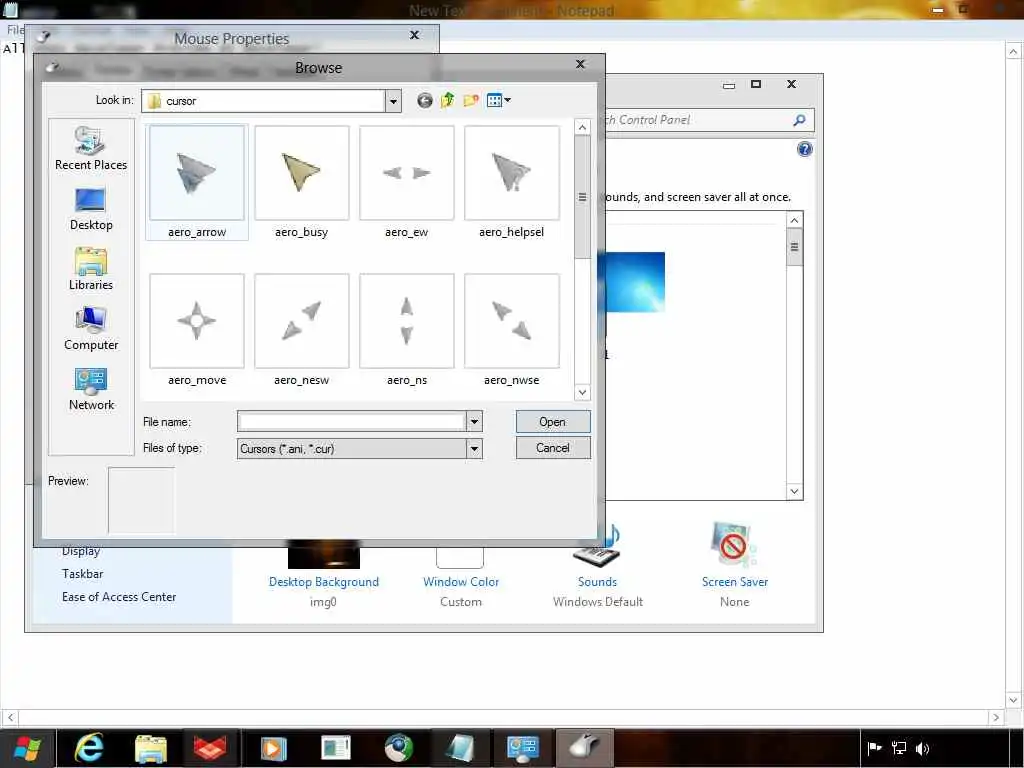
Task: Open Screen Saver settings link
Action: 735,582
